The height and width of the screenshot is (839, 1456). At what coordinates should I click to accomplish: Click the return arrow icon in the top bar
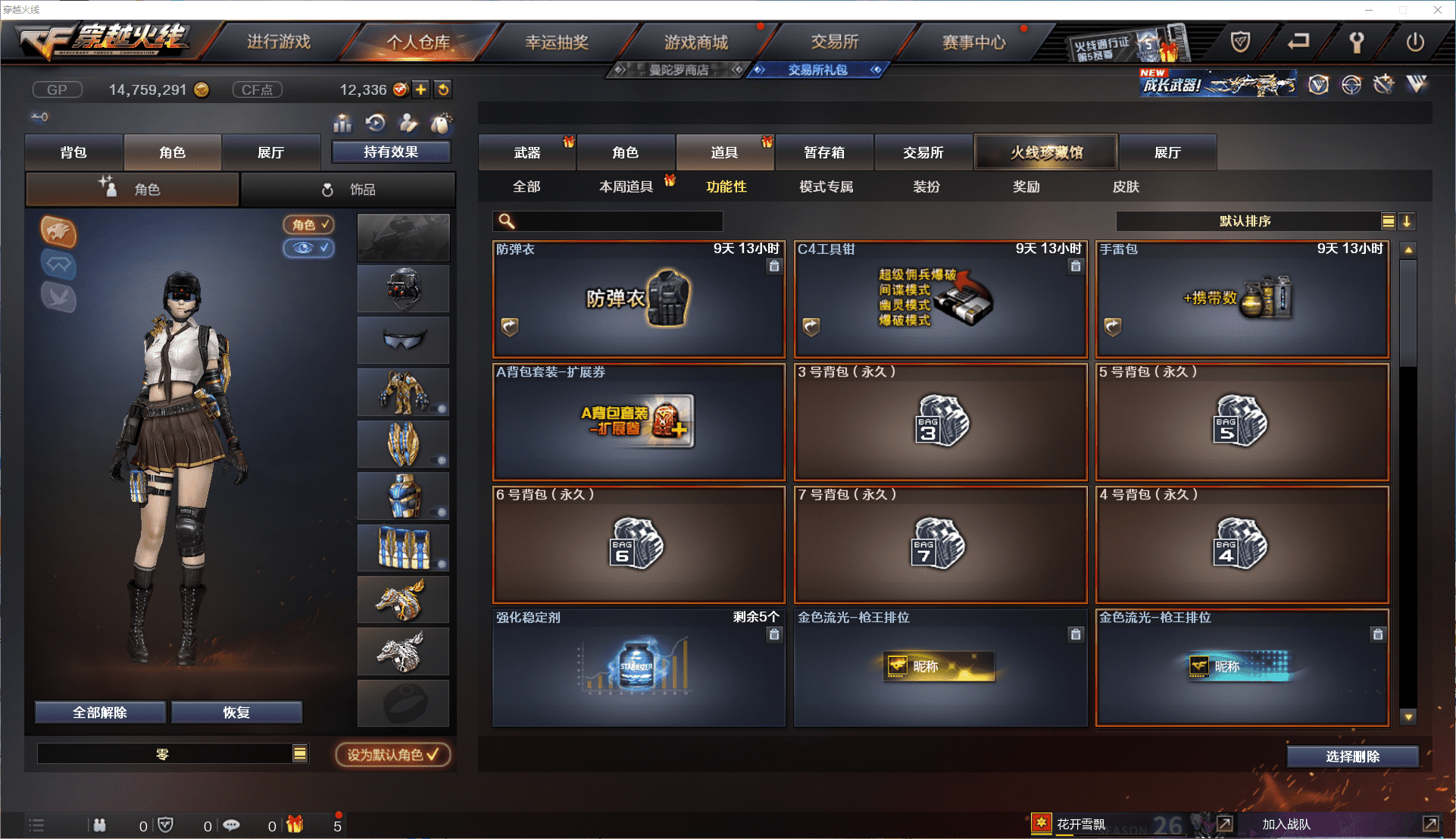(1299, 41)
